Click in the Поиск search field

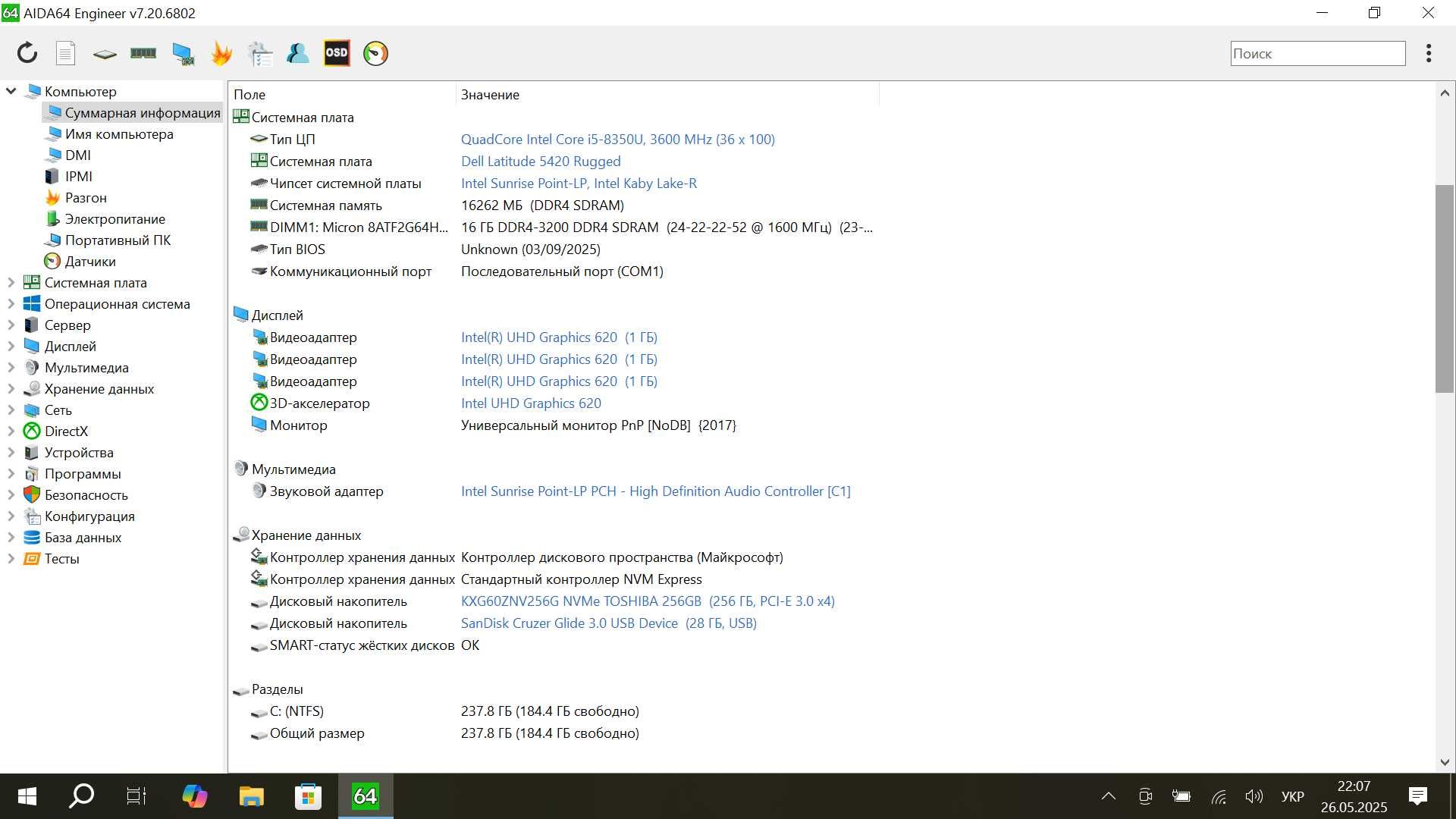point(1317,53)
